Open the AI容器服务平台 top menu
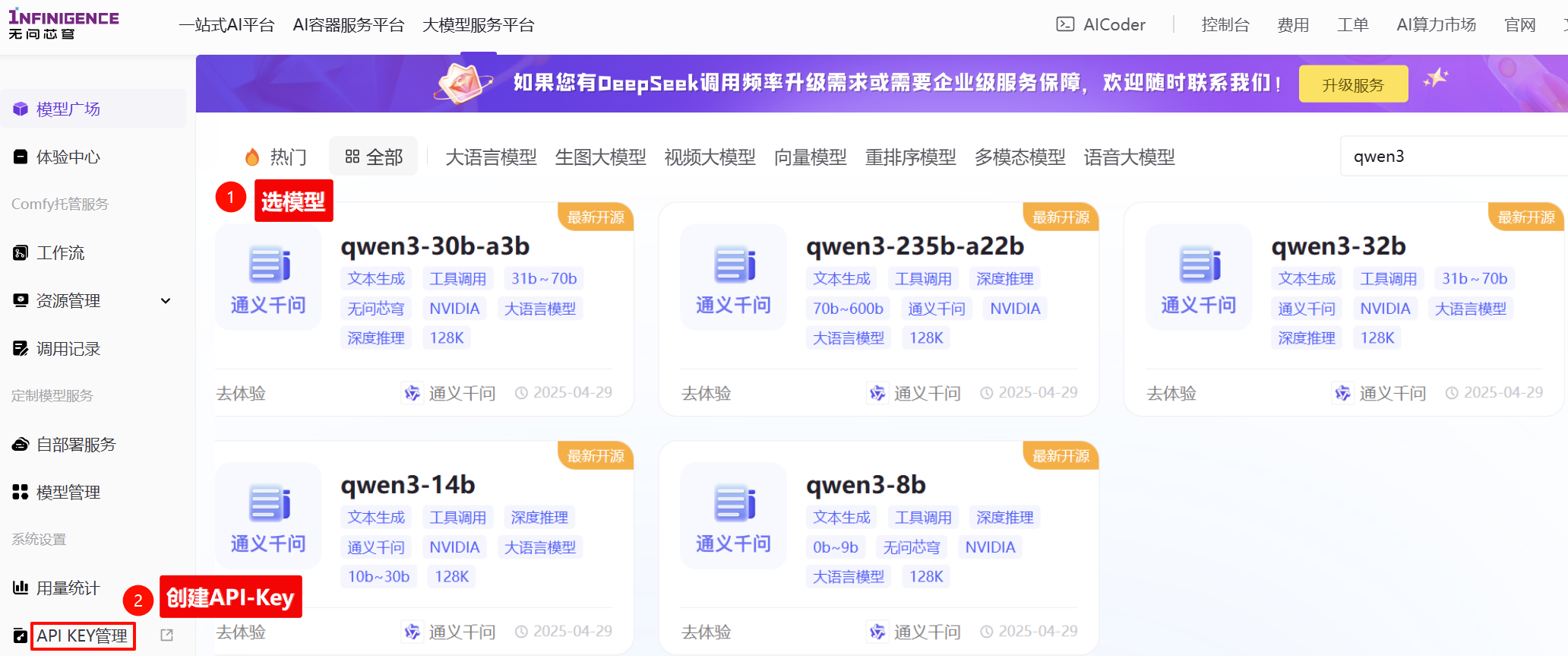 coord(349,25)
